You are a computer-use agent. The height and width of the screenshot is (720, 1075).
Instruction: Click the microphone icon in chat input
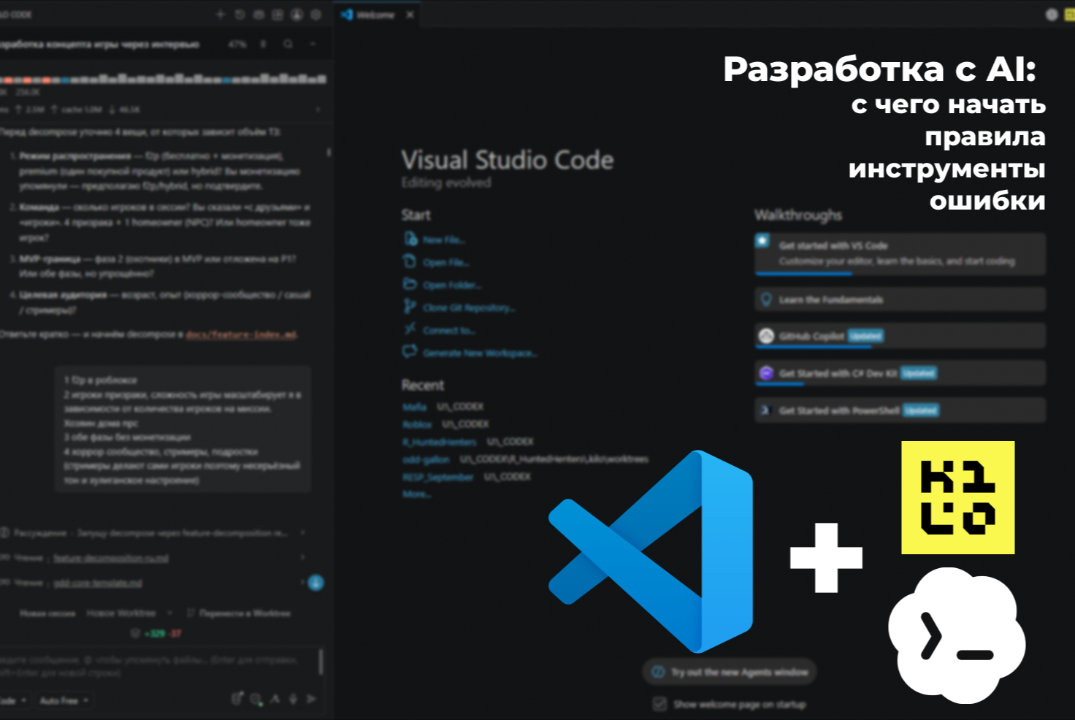[x=293, y=699]
